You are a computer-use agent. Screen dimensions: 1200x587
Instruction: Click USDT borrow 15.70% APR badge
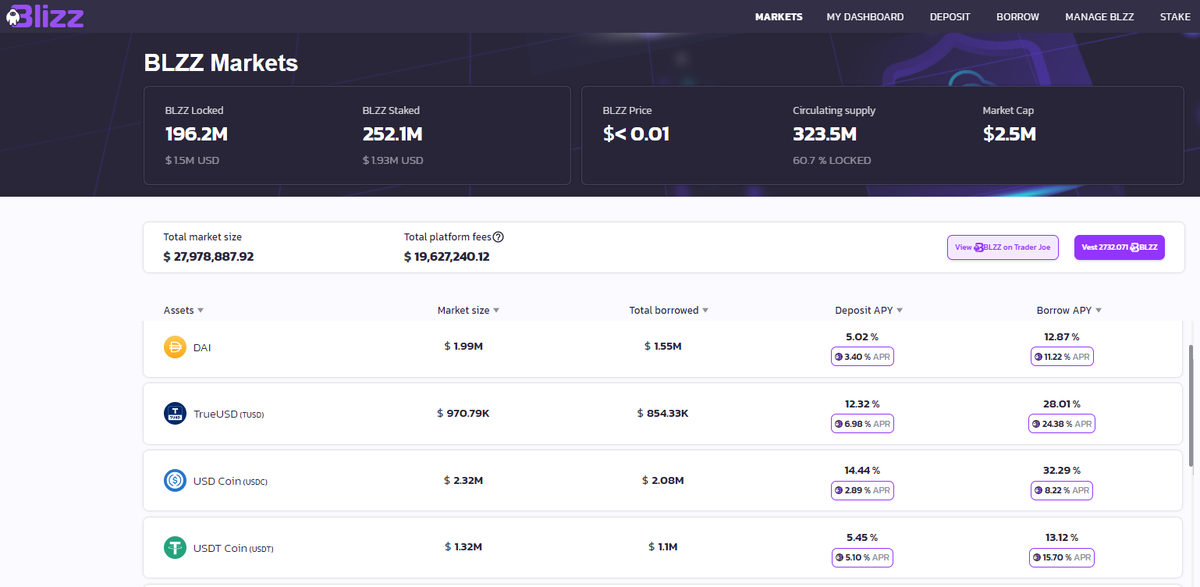tap(1062, 558)
